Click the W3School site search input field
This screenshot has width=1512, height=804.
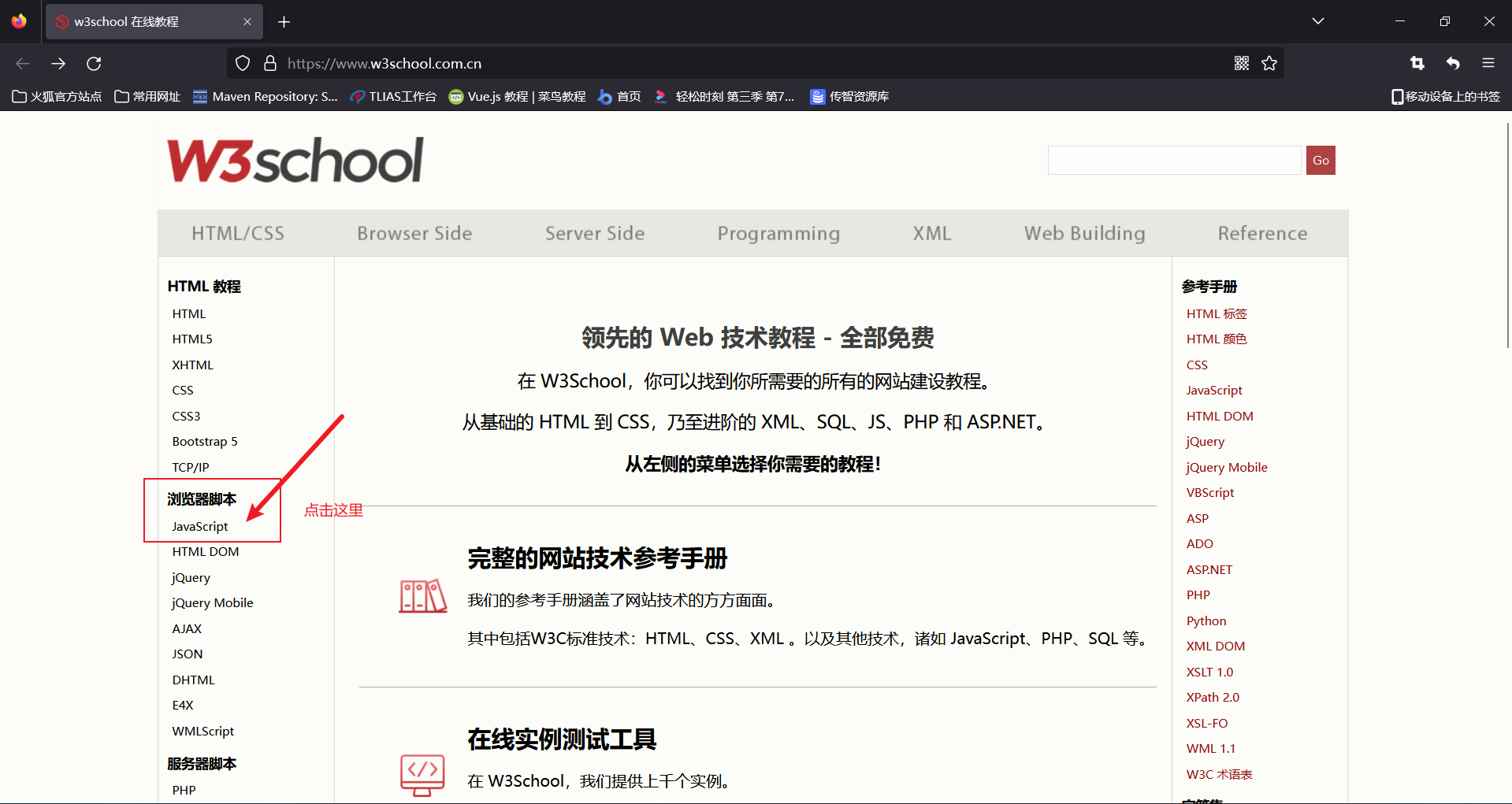click(1173, 161)
